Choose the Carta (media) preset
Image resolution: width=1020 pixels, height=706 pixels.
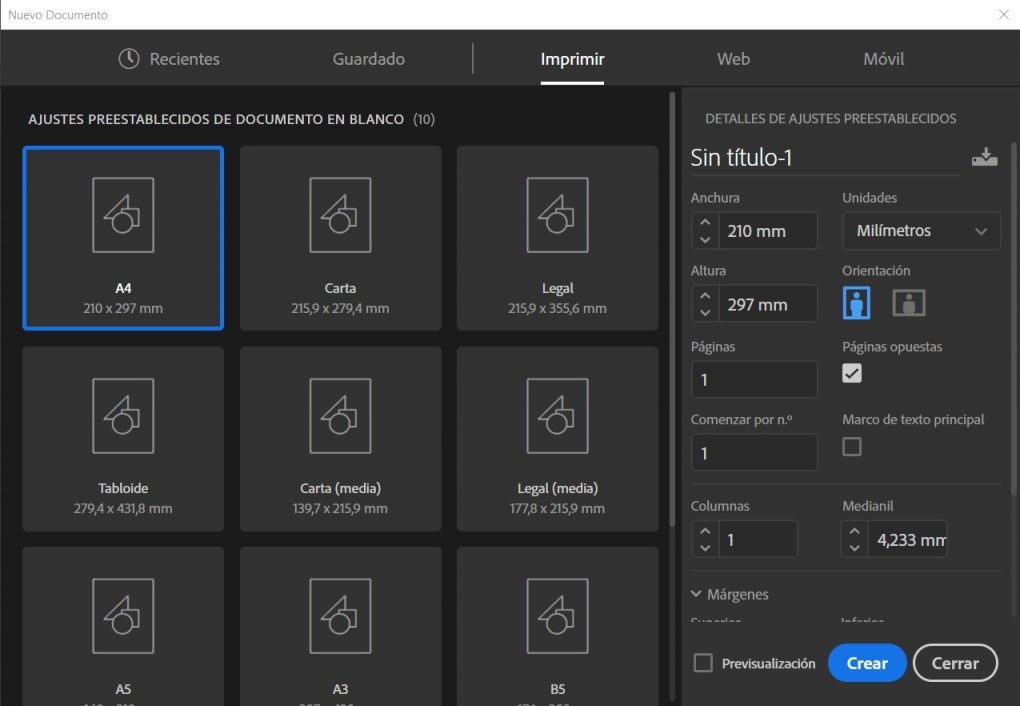point(340,437)
